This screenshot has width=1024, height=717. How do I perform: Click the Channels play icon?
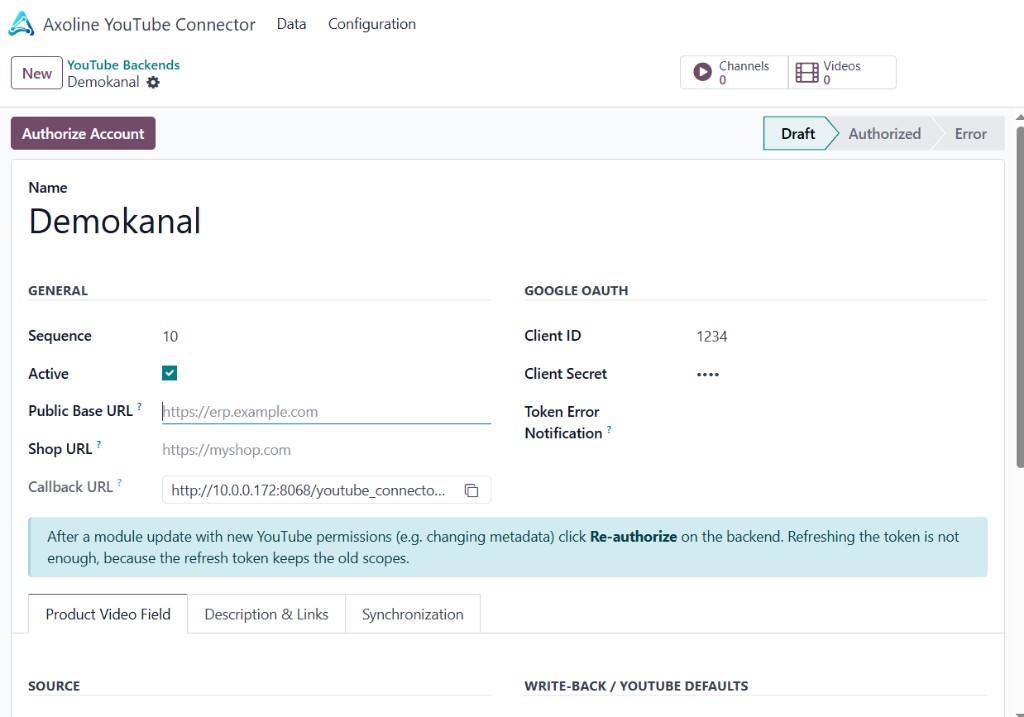point(702,72)
